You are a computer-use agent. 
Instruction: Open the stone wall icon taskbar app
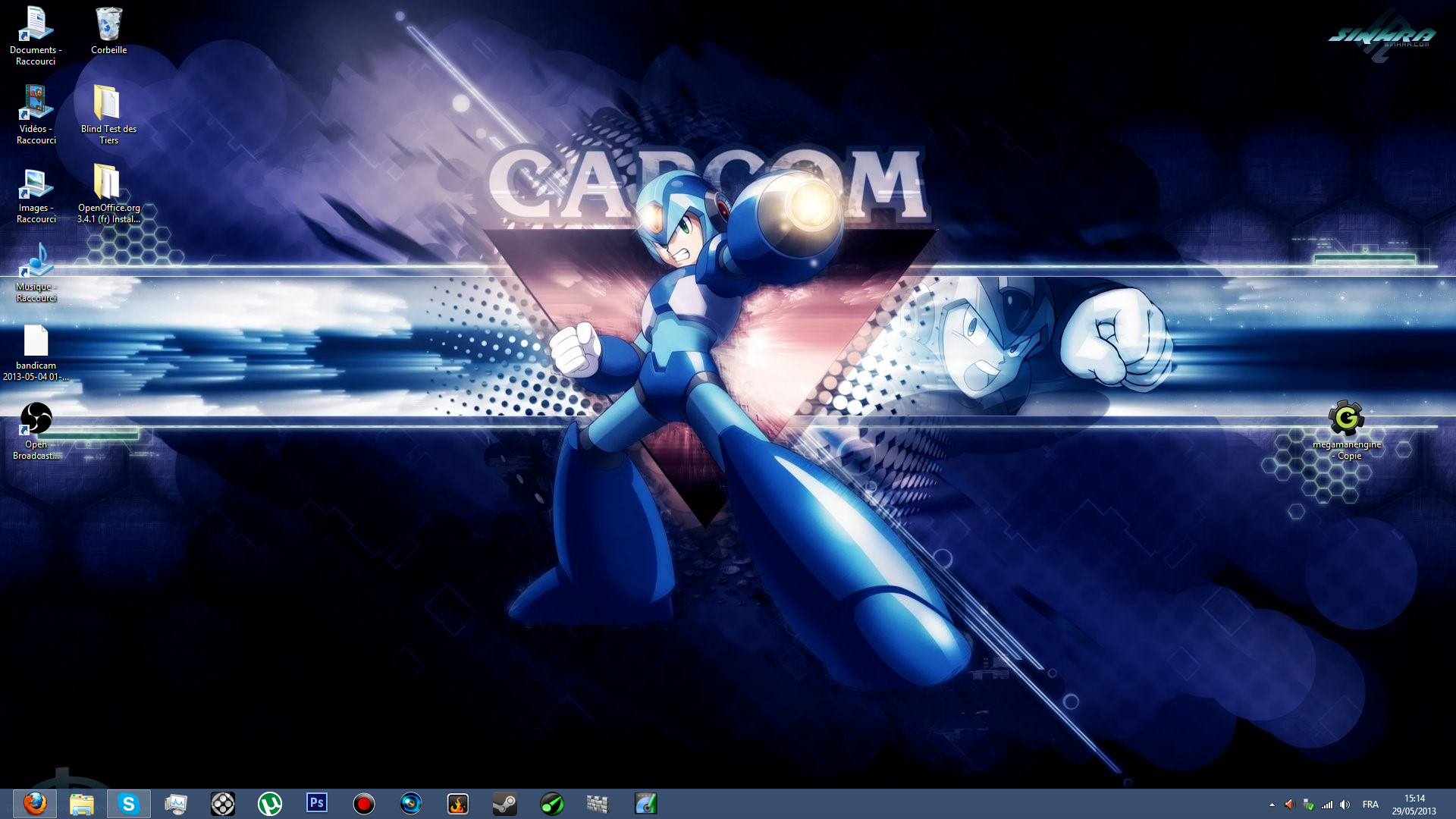point(598,804)
